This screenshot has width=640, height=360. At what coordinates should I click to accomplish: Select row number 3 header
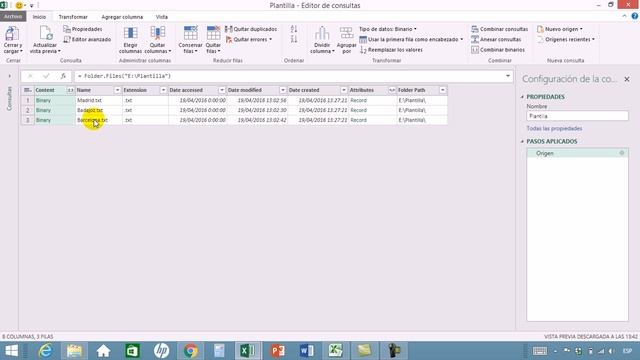(27, 120)
